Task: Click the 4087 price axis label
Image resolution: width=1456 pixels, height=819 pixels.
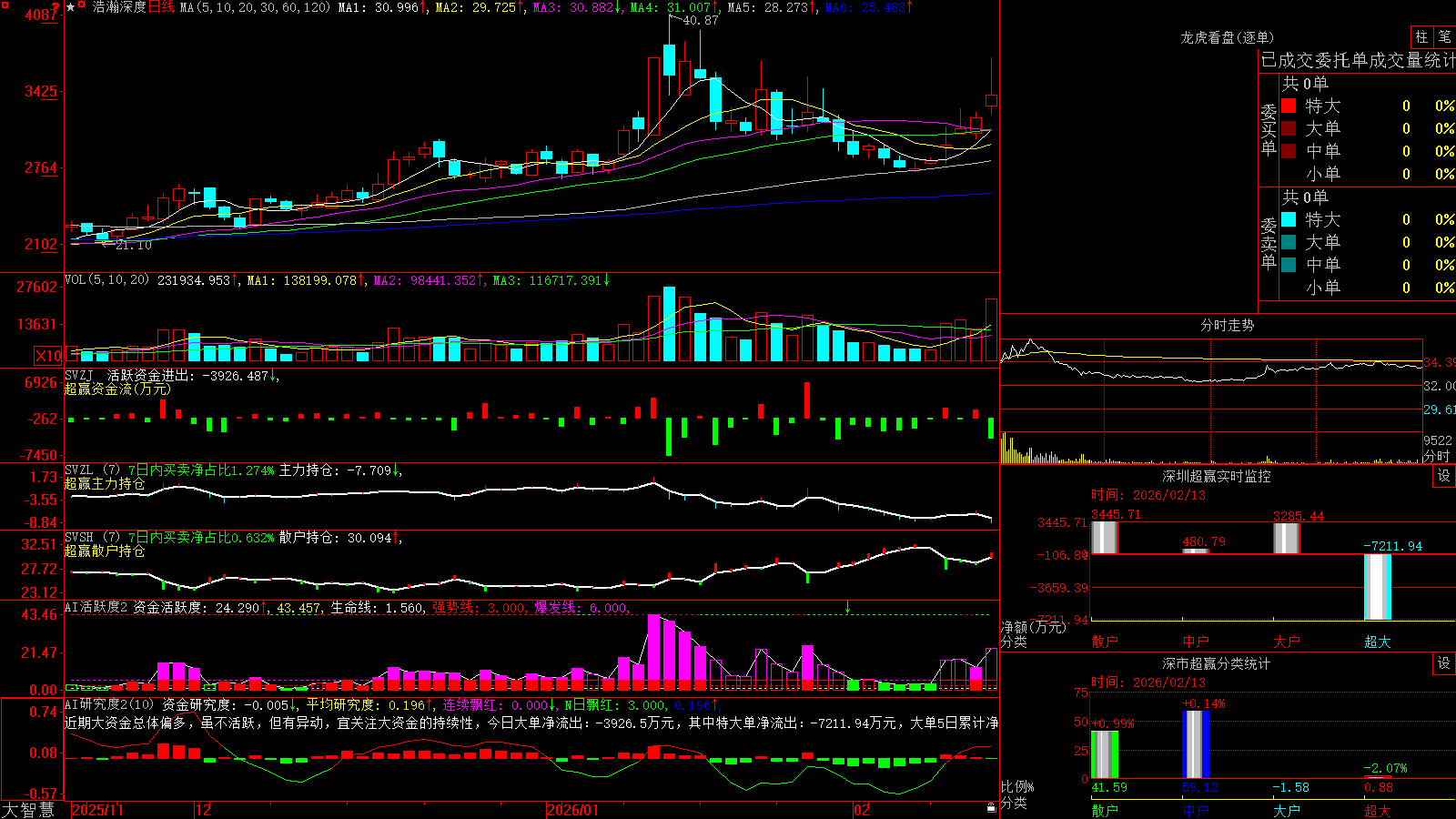Action: tap(41, 15)
